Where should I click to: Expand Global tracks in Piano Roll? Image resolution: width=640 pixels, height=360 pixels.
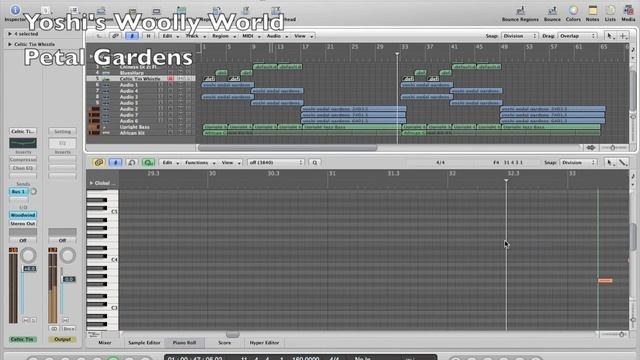(x=91, y=183)
